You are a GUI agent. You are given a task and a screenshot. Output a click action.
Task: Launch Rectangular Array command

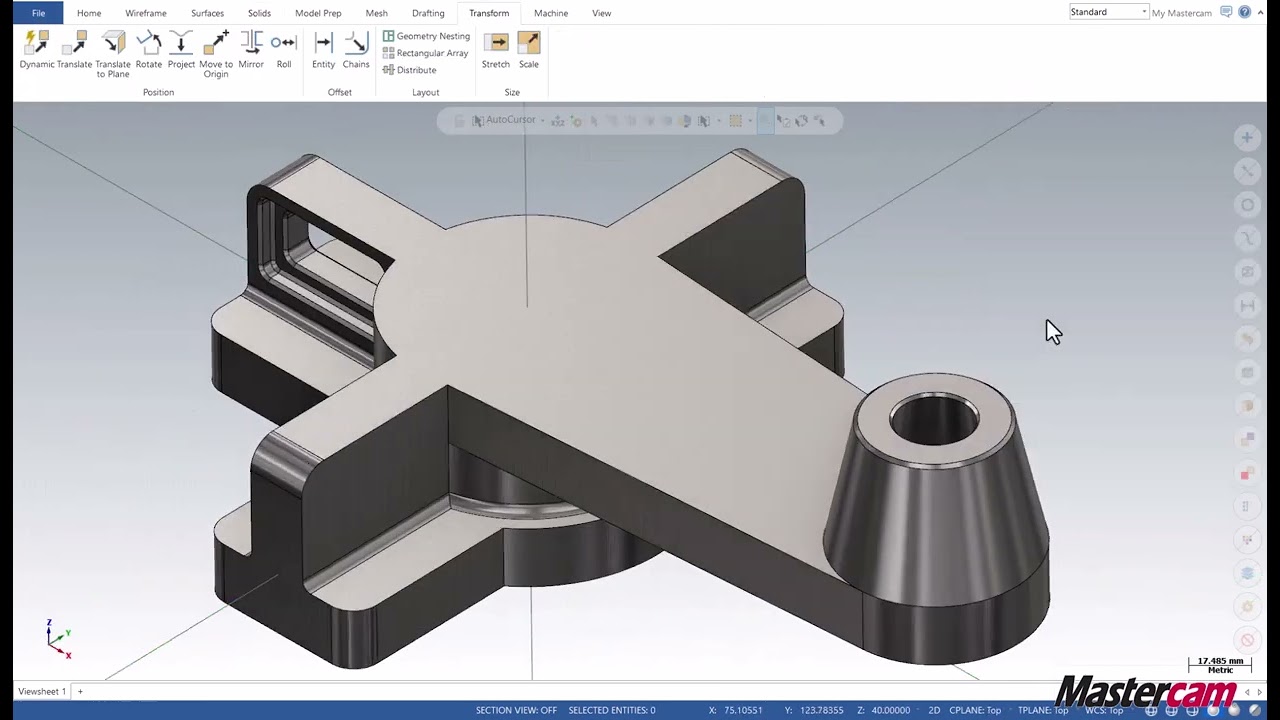point(425,53)
